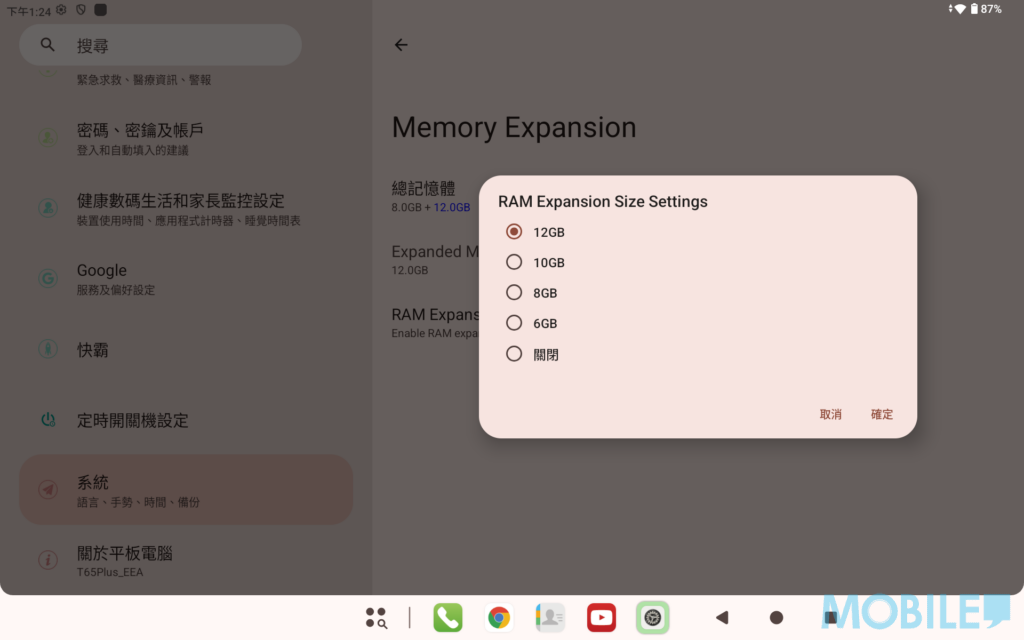The width and height of the screenshot is (1024, 640).
Task: Open 關於平板電腦 settings entry
Action: click(x=186, y=560)
